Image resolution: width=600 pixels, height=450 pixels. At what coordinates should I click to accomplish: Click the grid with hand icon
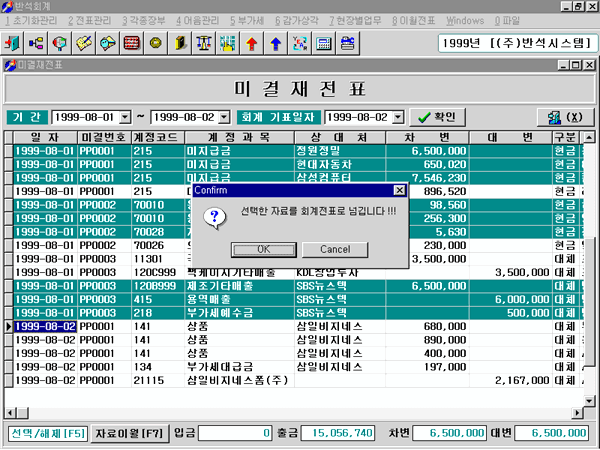point(228,43)
